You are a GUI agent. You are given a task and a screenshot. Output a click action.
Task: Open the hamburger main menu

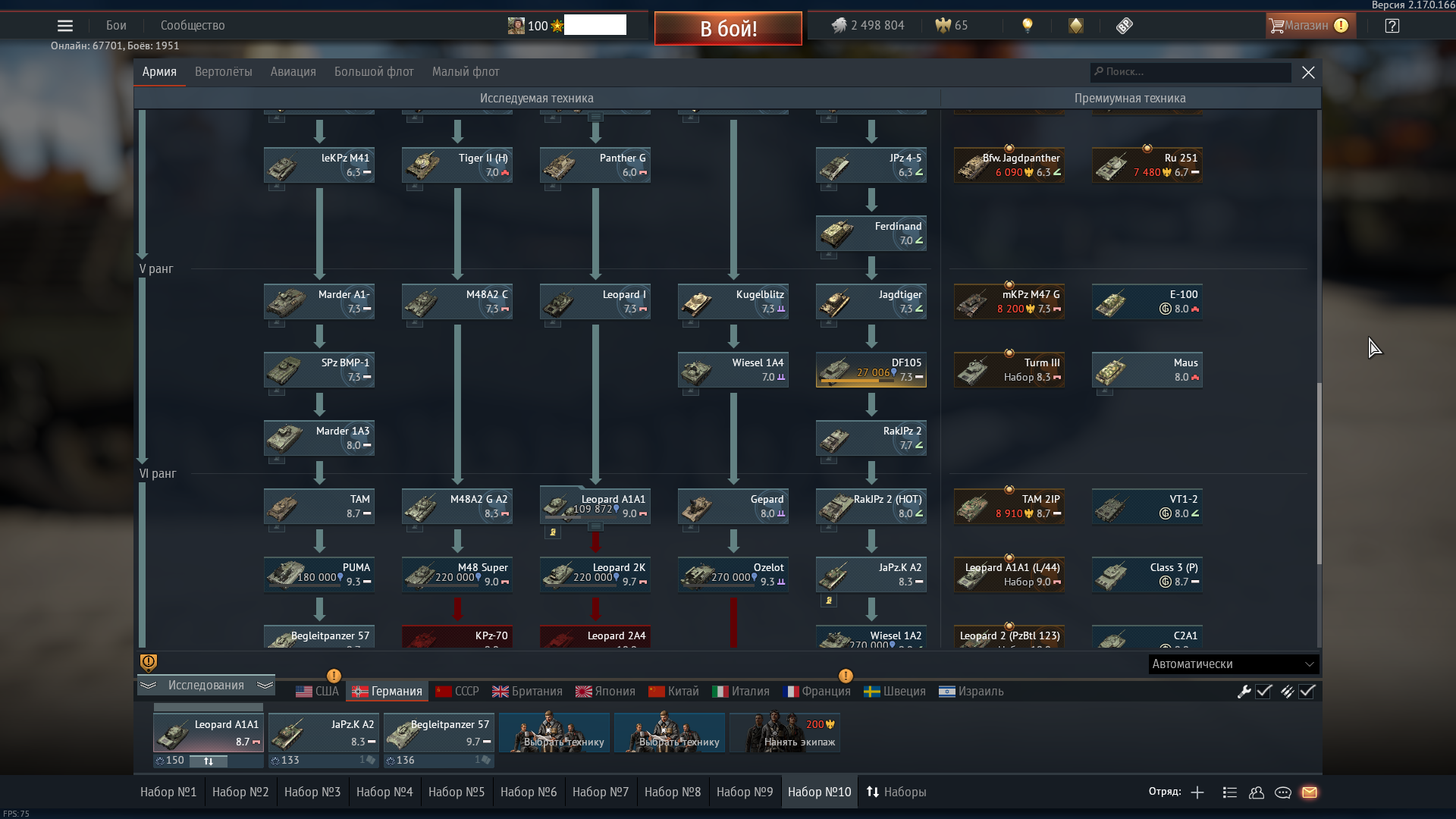[x=65, y=26]
